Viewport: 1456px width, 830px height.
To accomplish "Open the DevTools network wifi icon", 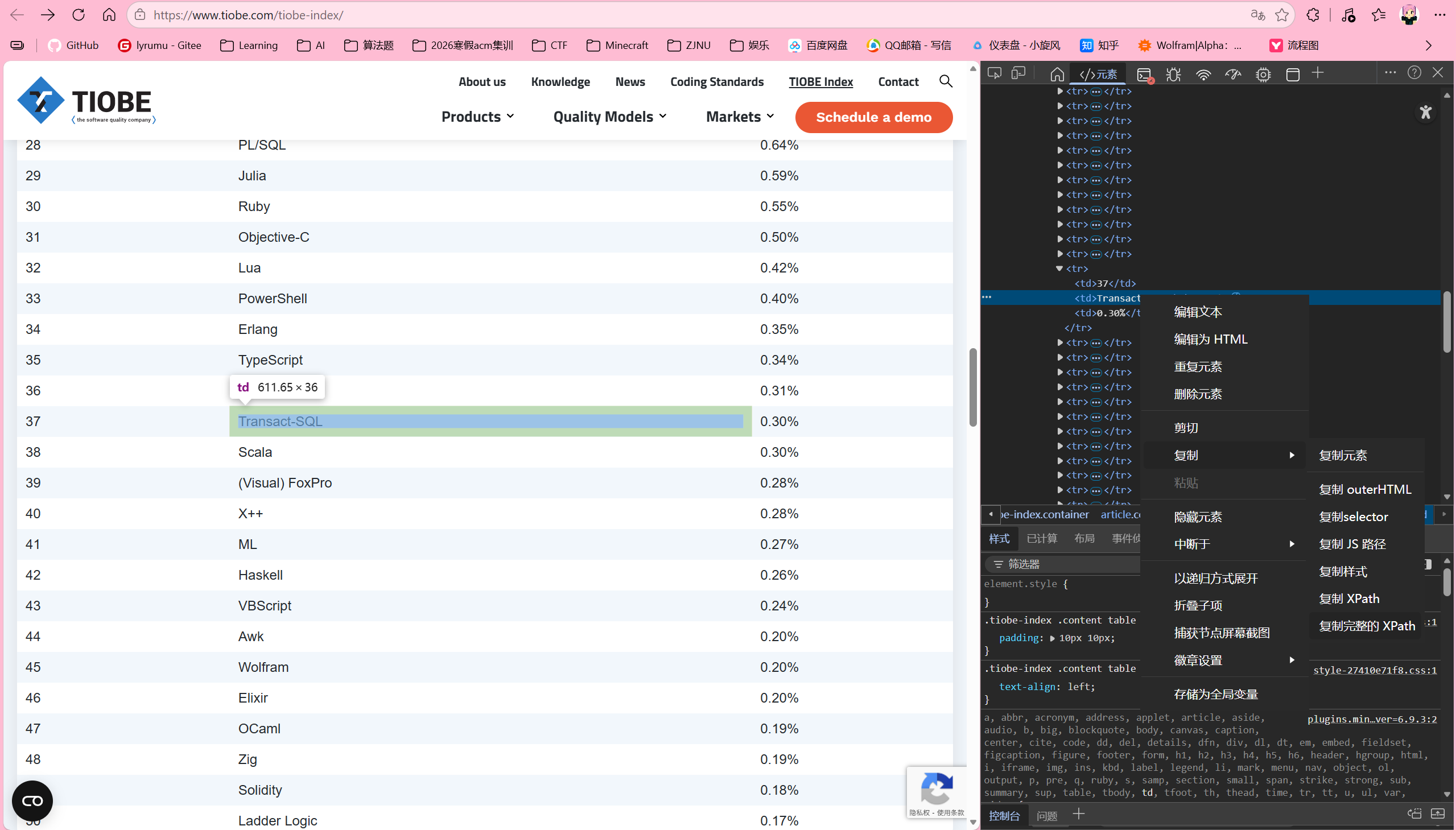I will [x=1203, y=75].
